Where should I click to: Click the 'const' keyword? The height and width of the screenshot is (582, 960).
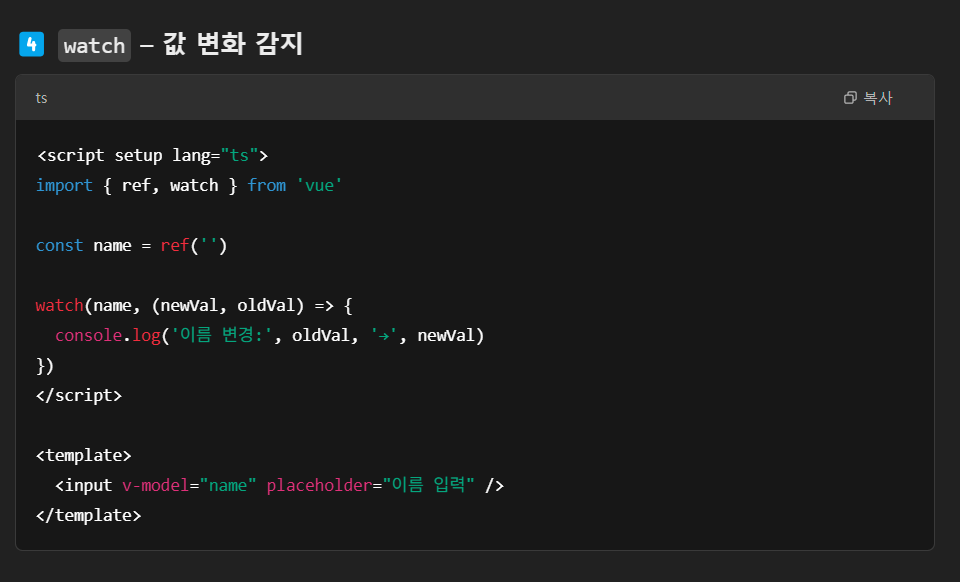click(x=59, y=245)
